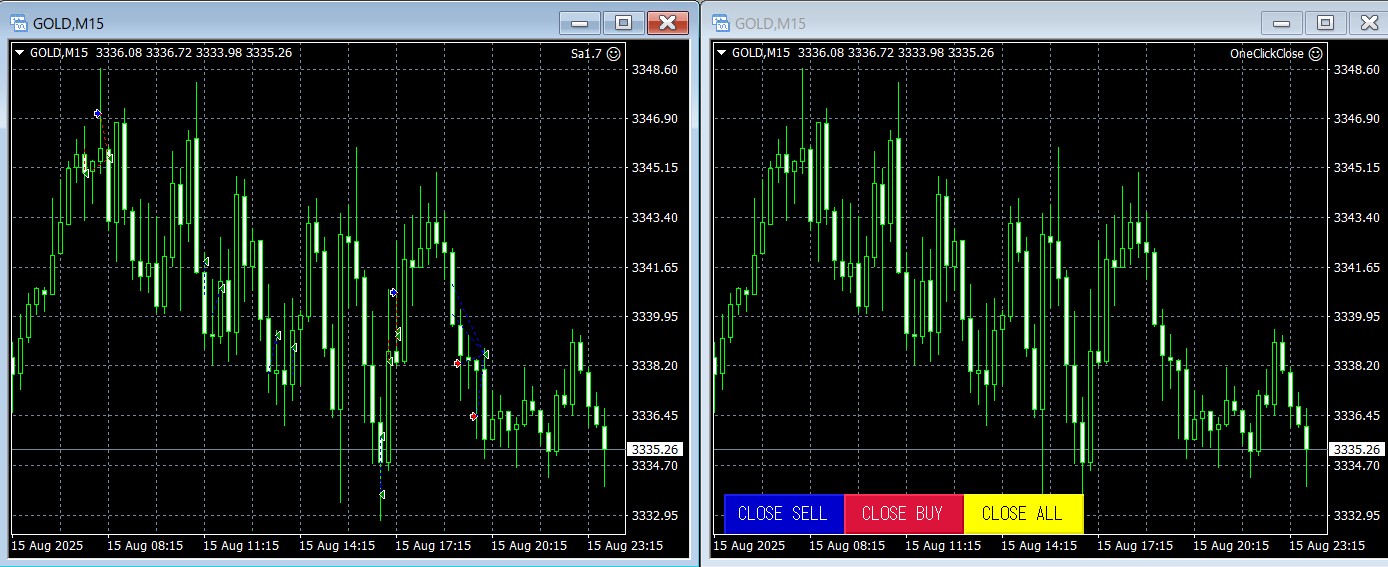Click the 3338.20 price label in left chart
The height and width of the screenshot is (567, 1388).
click(x=655, y=366)
